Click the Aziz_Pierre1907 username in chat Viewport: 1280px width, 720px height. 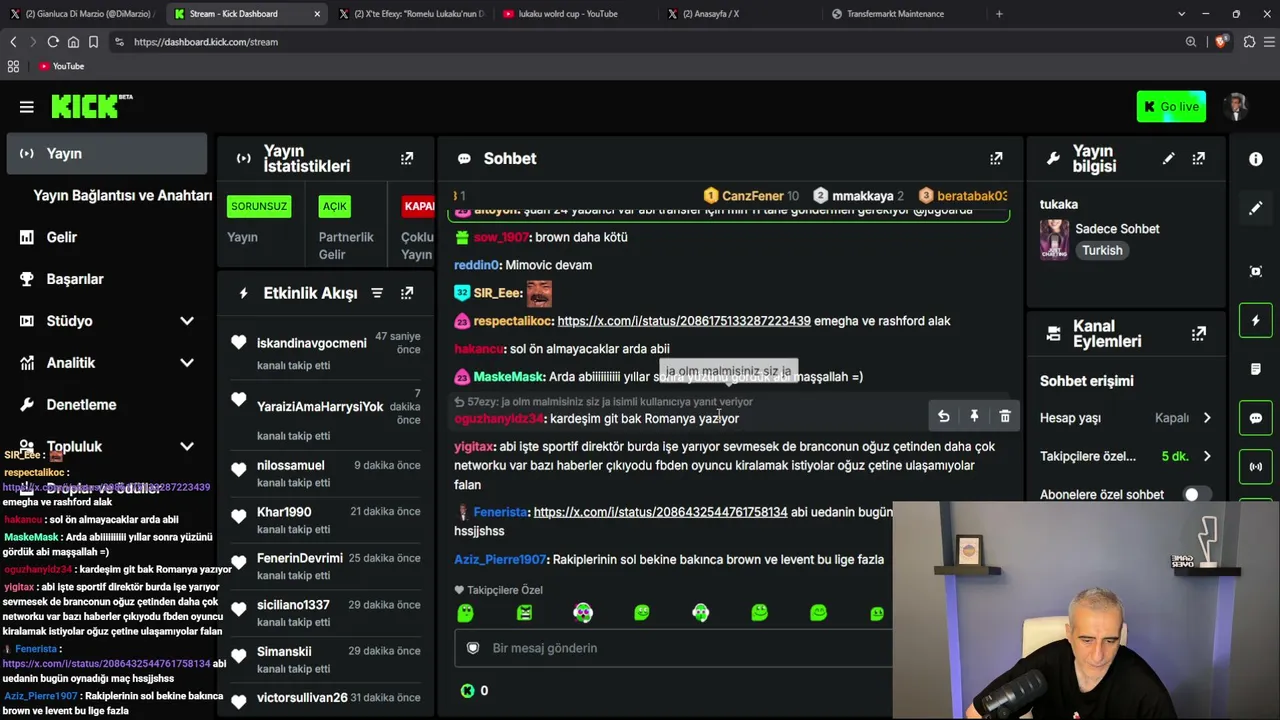tap(500, 559)
